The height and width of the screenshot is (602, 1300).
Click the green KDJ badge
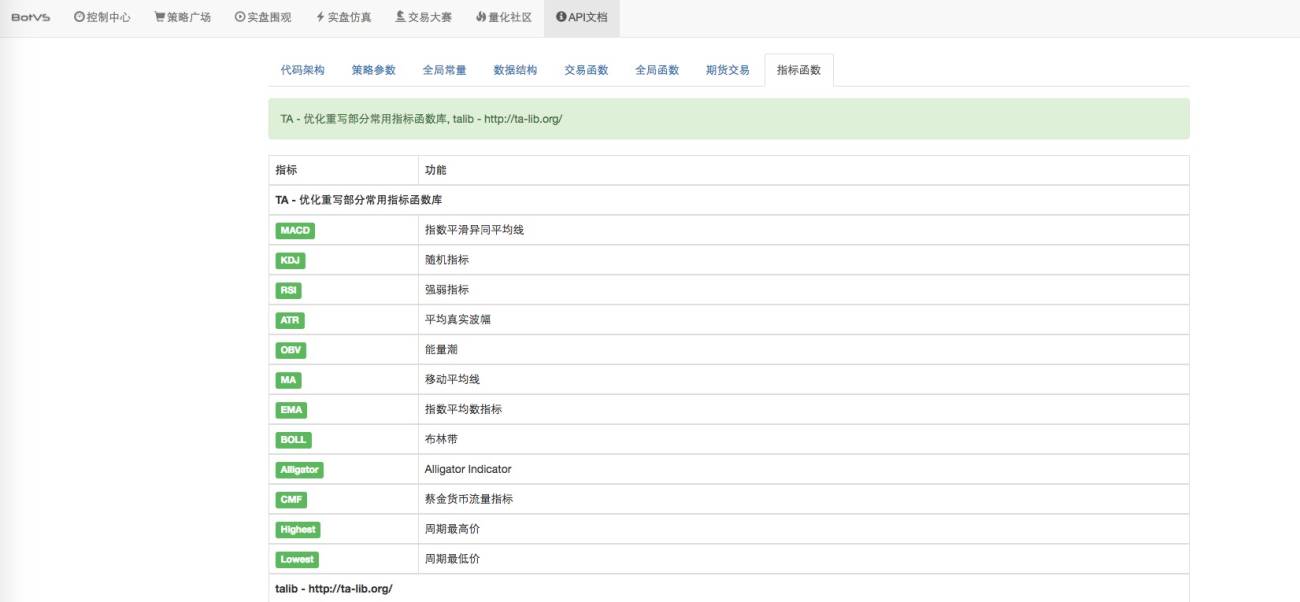point(290,260)
